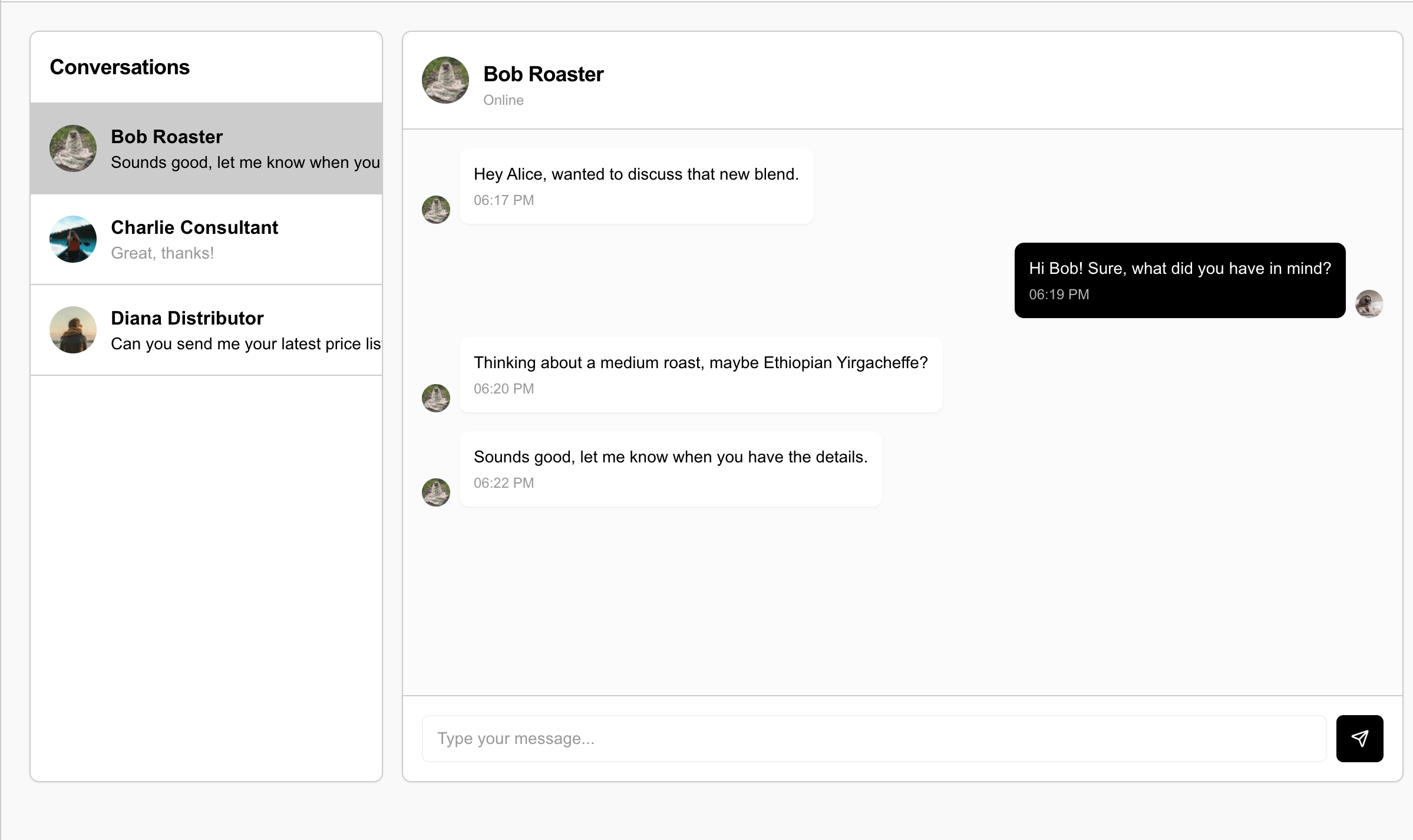Click the medium roast Yirgacheffe message bubble

[x=701, y=375]
